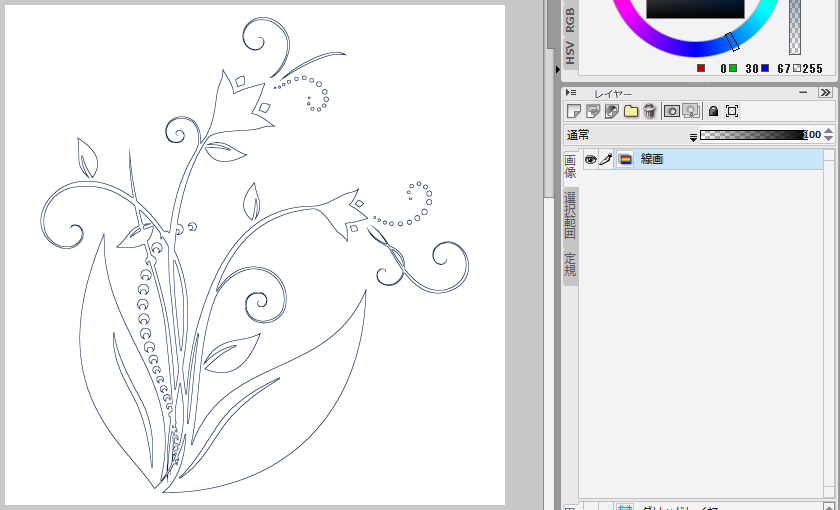Click the opacity value stepper arrows
840x510 pixels.
point(828,135)
